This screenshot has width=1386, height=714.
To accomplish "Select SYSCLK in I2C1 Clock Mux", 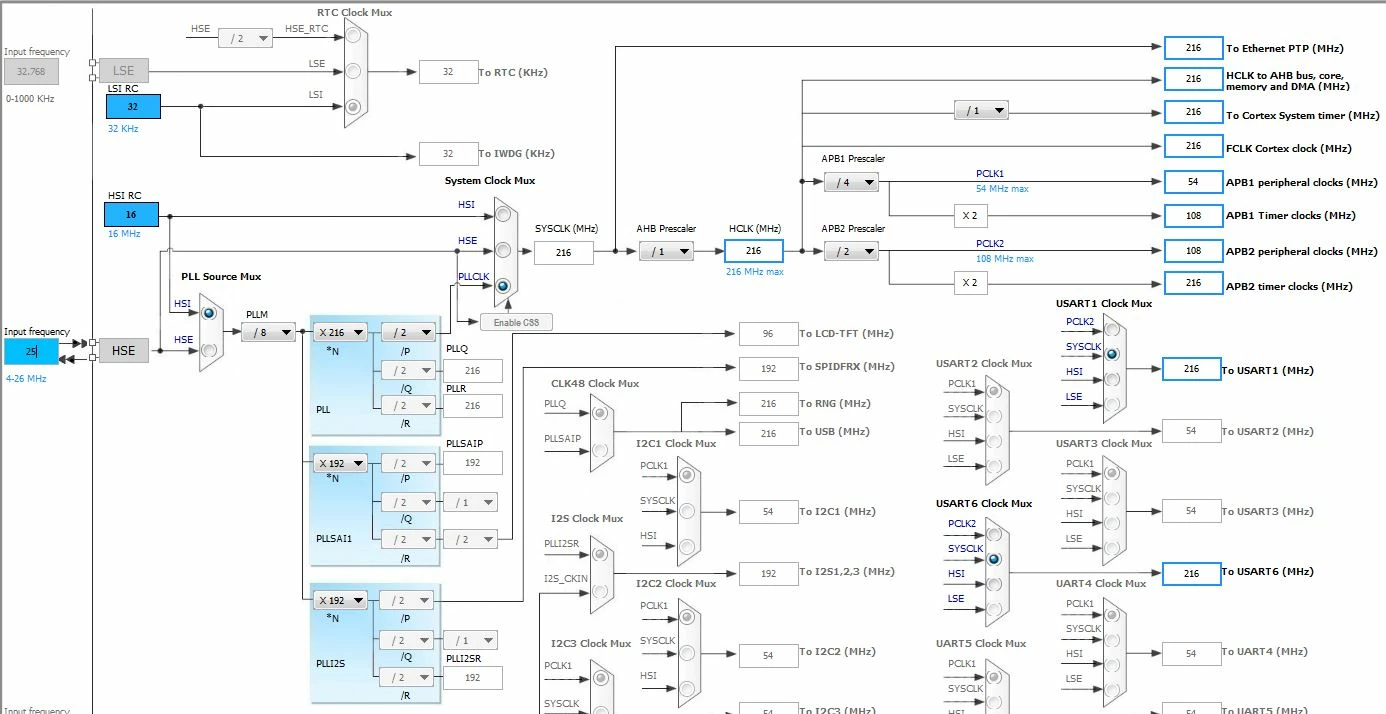I will click(x=687, y=510).
